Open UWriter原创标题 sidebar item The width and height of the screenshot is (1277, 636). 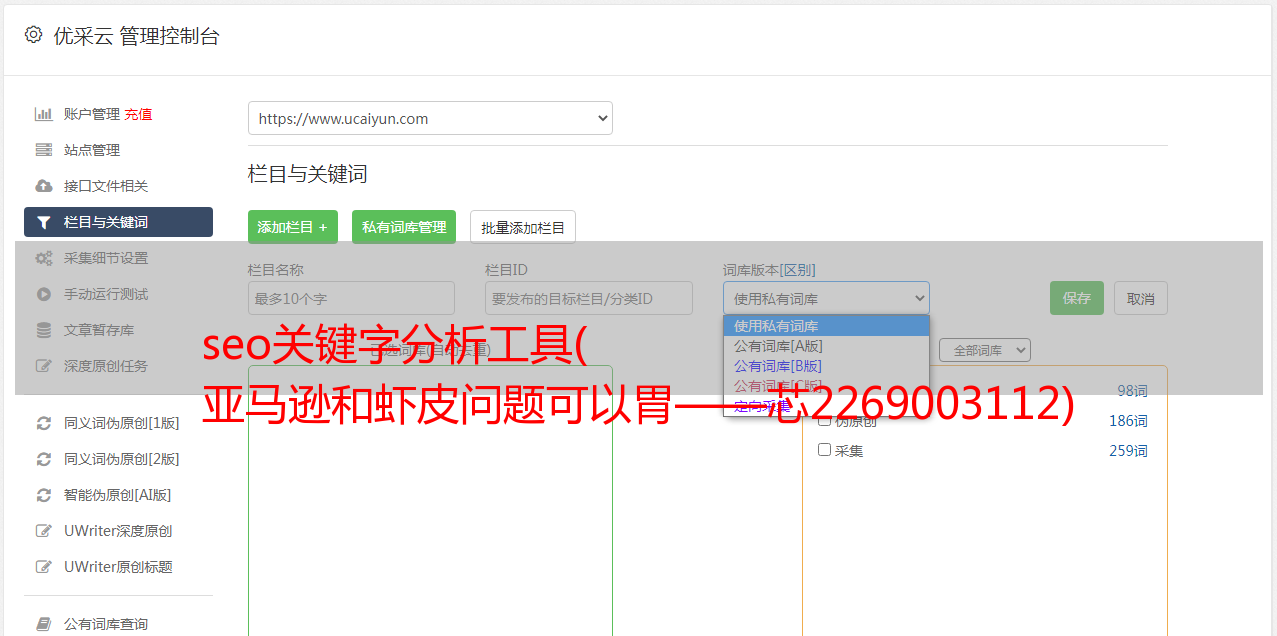(118, 567)
